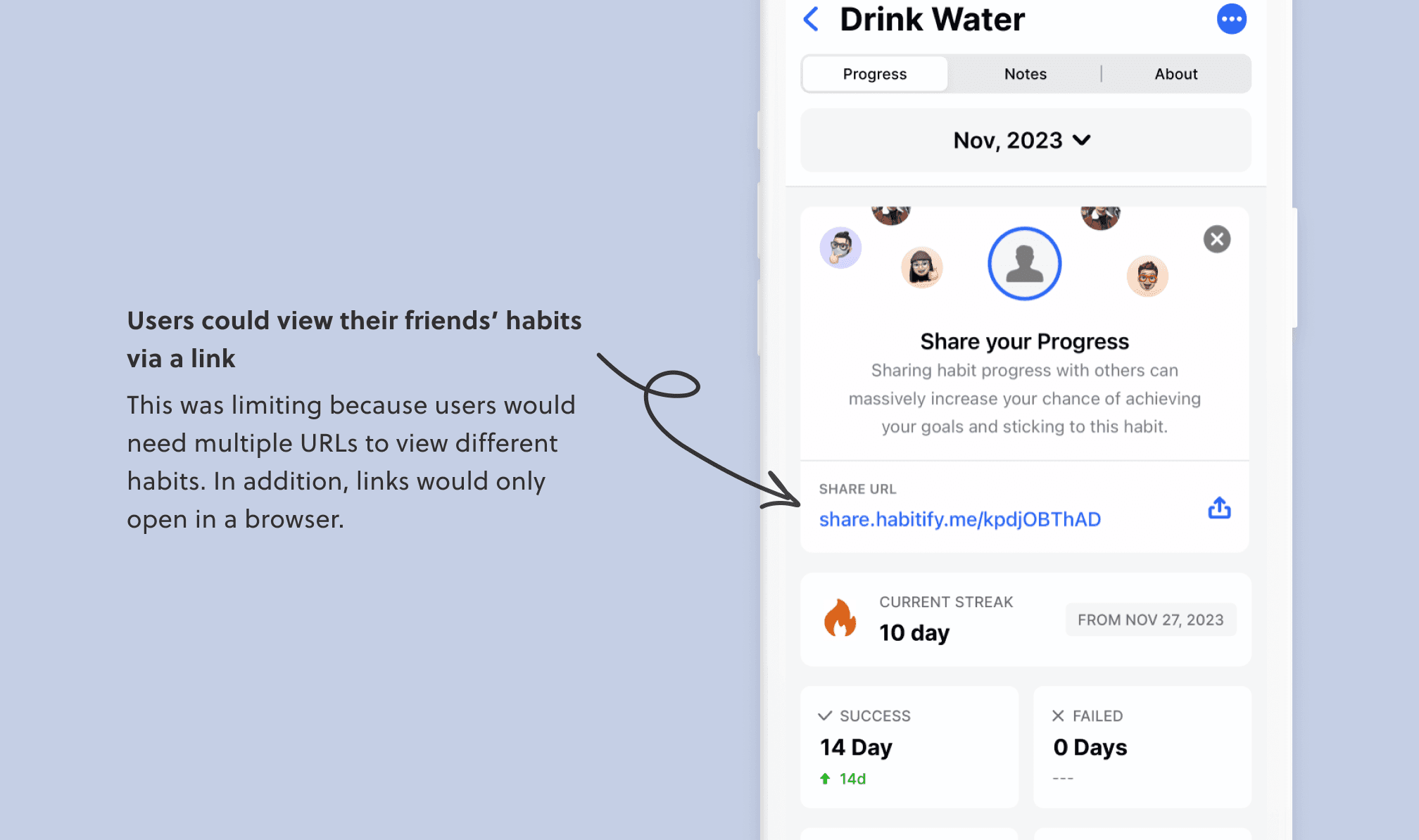Select the central blue profile avatar
Image resolution: width=1419 pixels, height=840 pixels.
point(1024,264)
